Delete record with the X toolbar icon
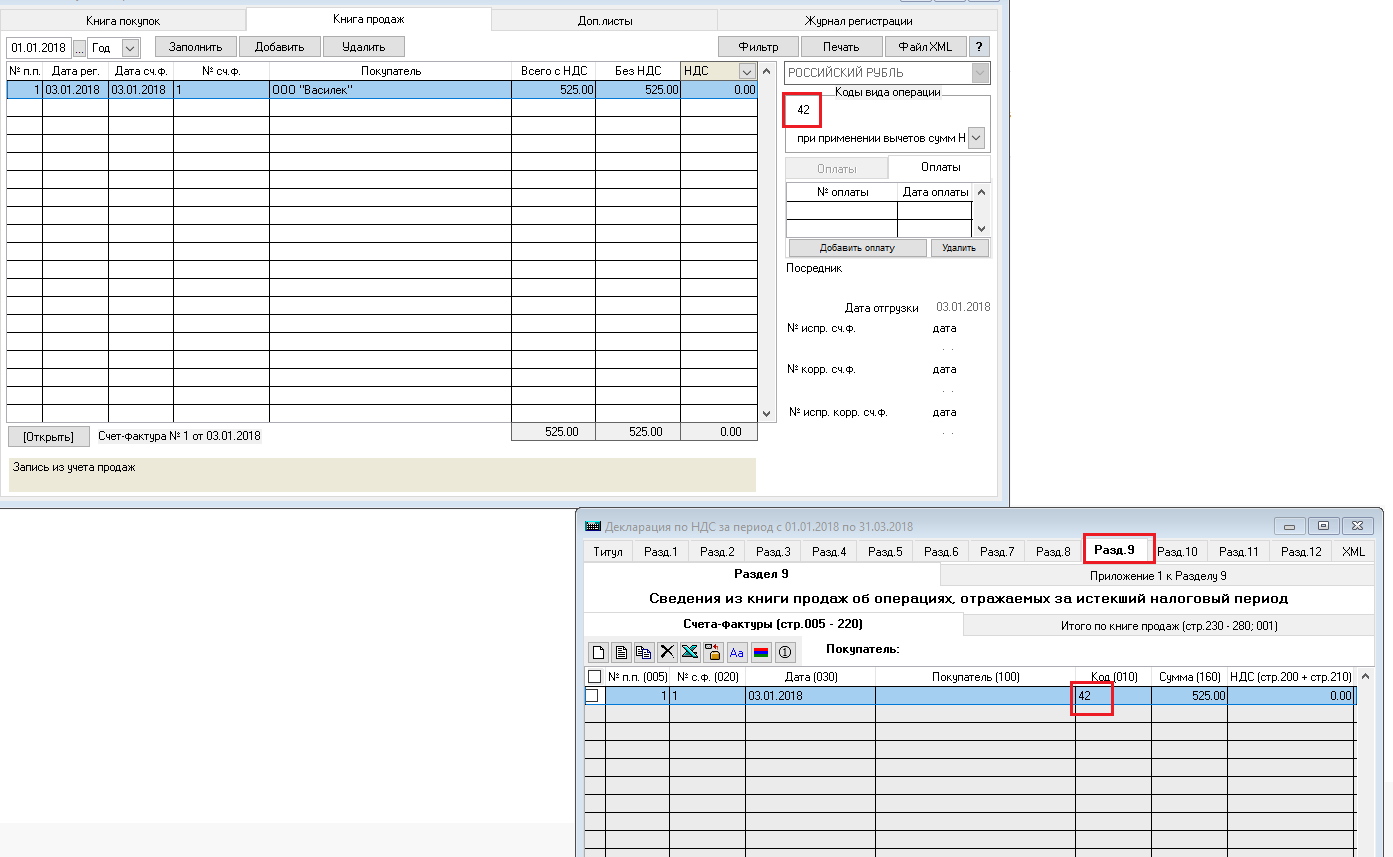This screenshot has height=857, width=1393. coord(667,652)
